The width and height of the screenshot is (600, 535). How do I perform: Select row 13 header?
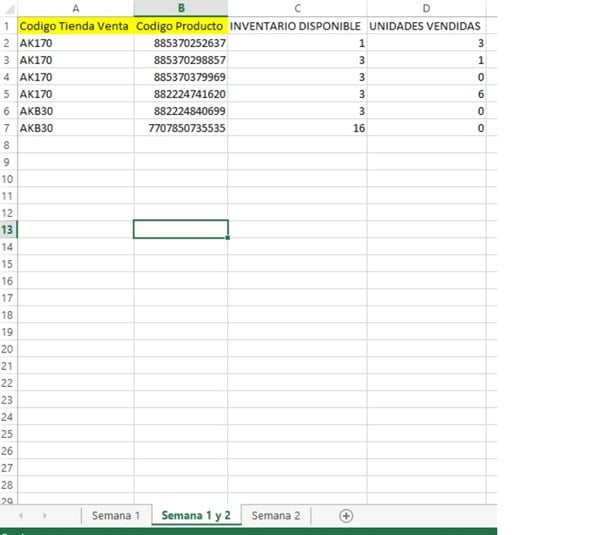(8, 230)
